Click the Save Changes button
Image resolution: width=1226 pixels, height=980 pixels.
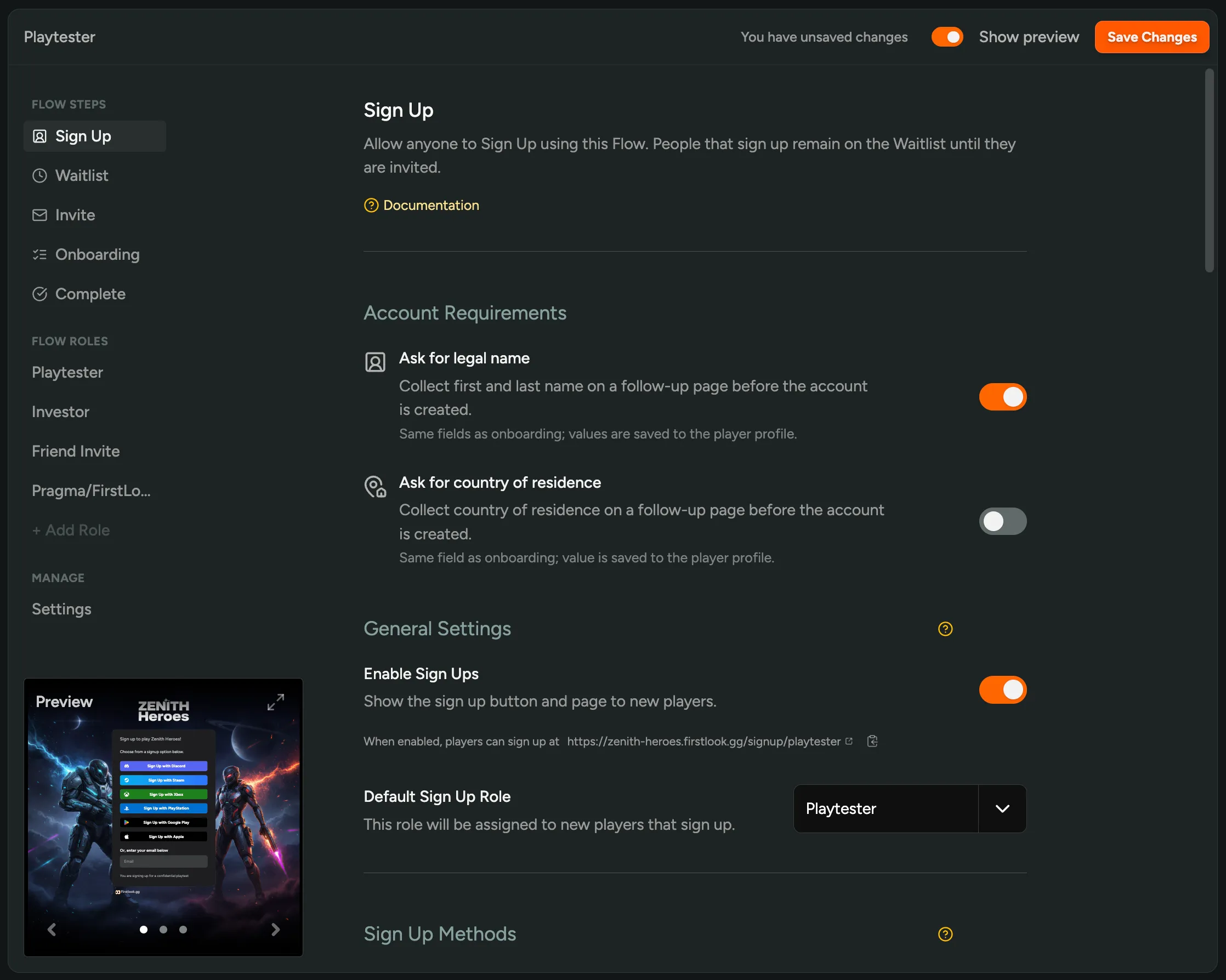coord(1151,36)
